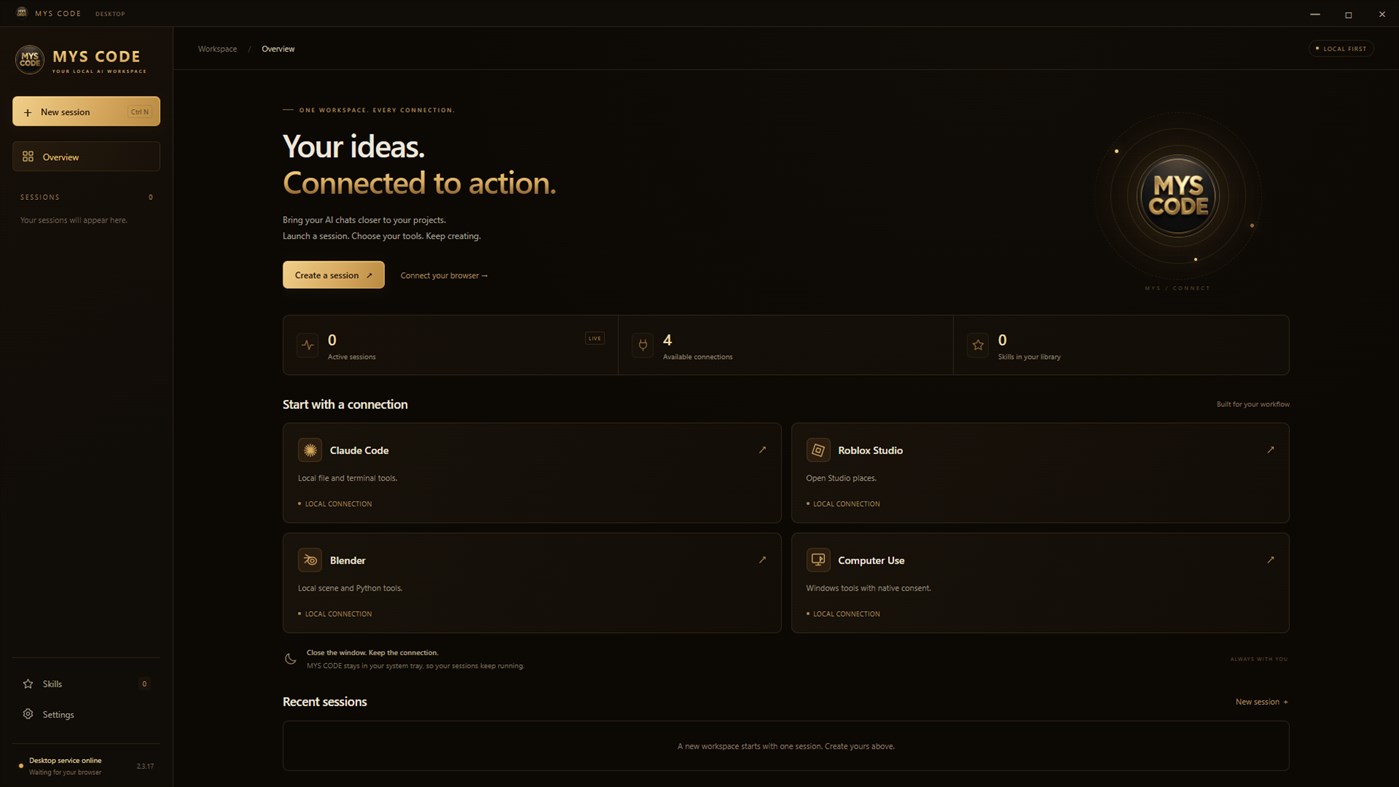Viewport: 1399px width, 787px height.
Task: Maximize the MYS CODE window
Action: (x=1348, y=14)
